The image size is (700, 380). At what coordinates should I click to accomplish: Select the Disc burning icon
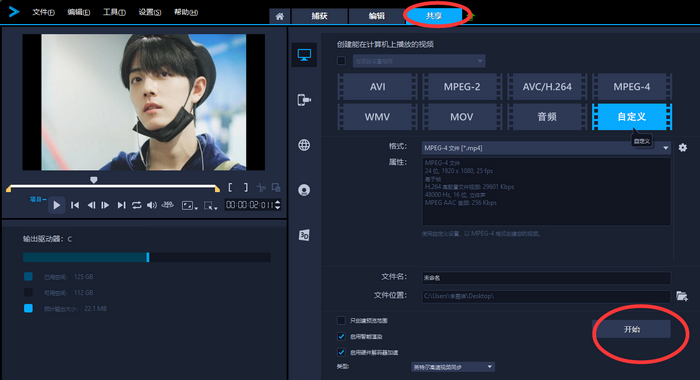pyautogui.click(x=304, y=190)
